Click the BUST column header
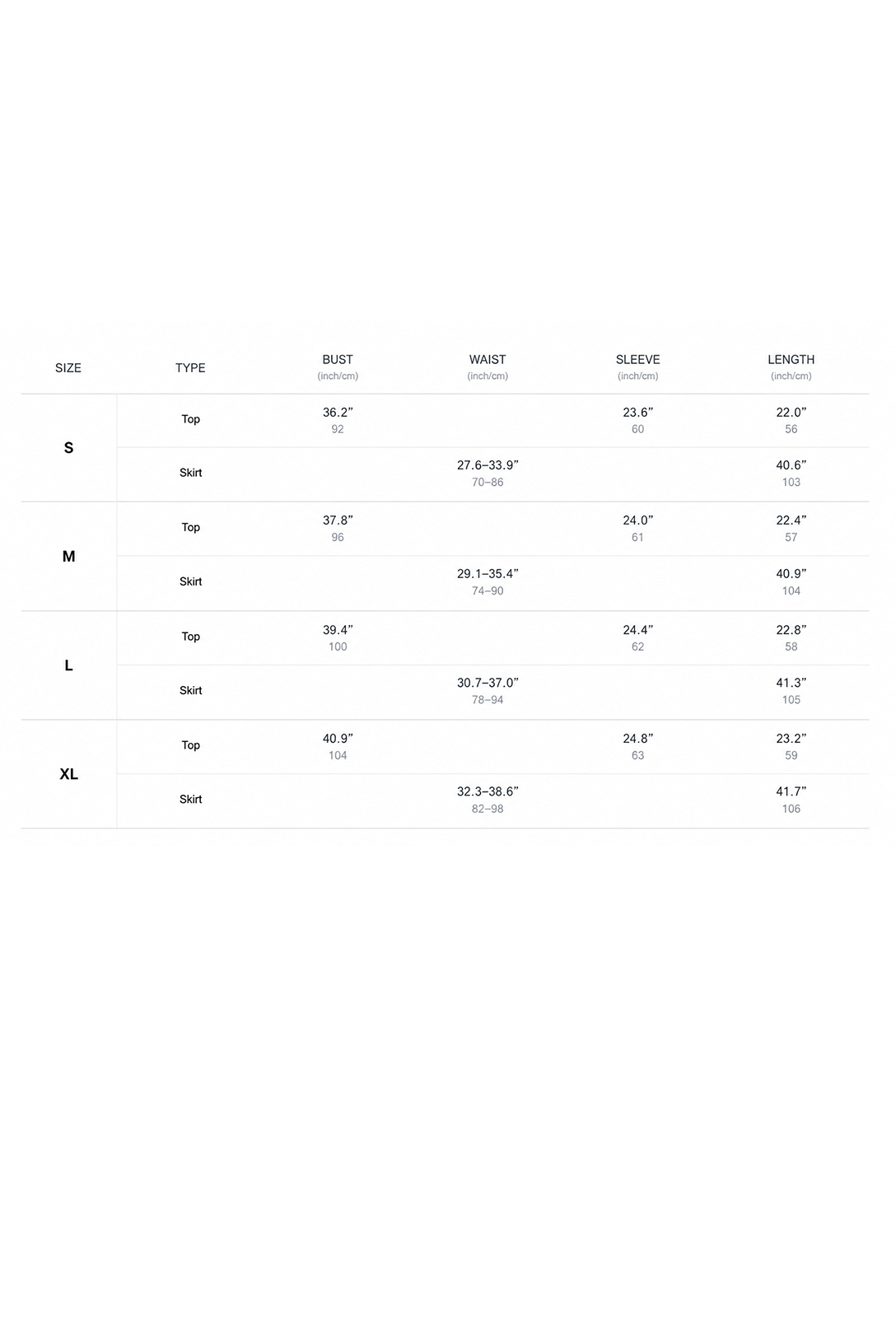896x1344 pixels. 338,360
